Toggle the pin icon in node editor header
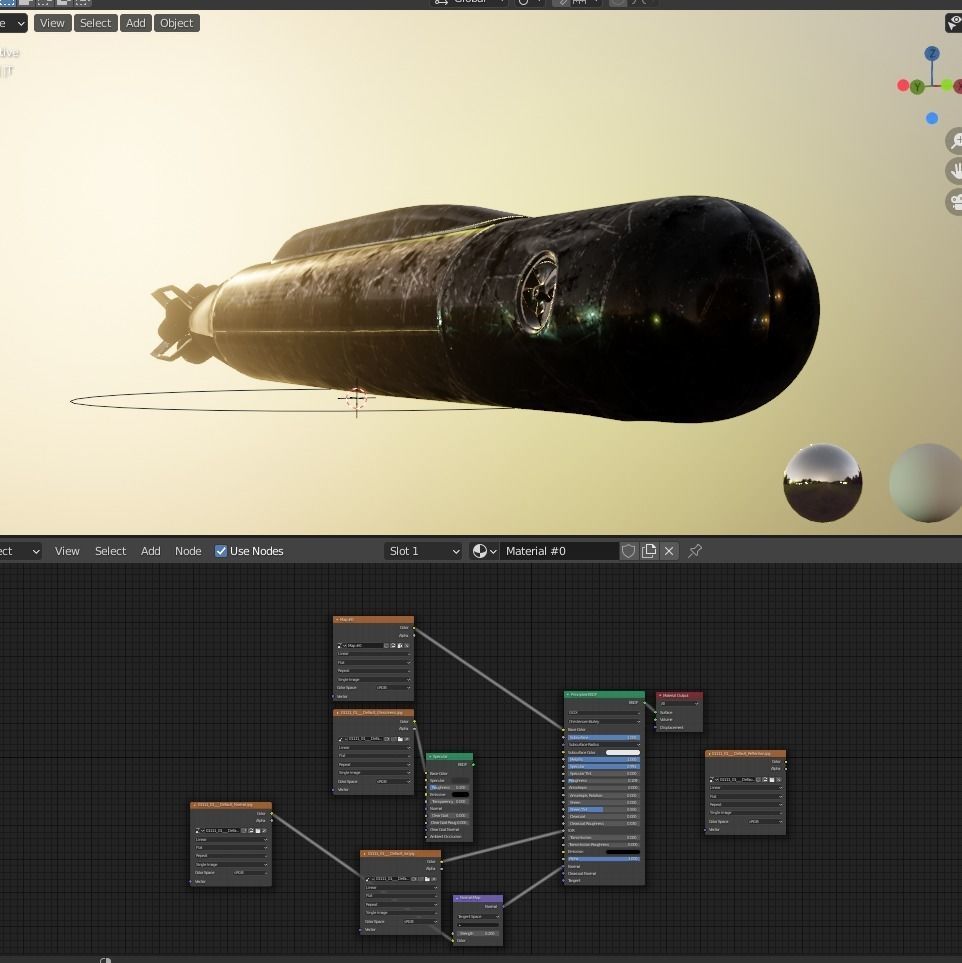The image size is (962, 963). (x=695, y=551)
